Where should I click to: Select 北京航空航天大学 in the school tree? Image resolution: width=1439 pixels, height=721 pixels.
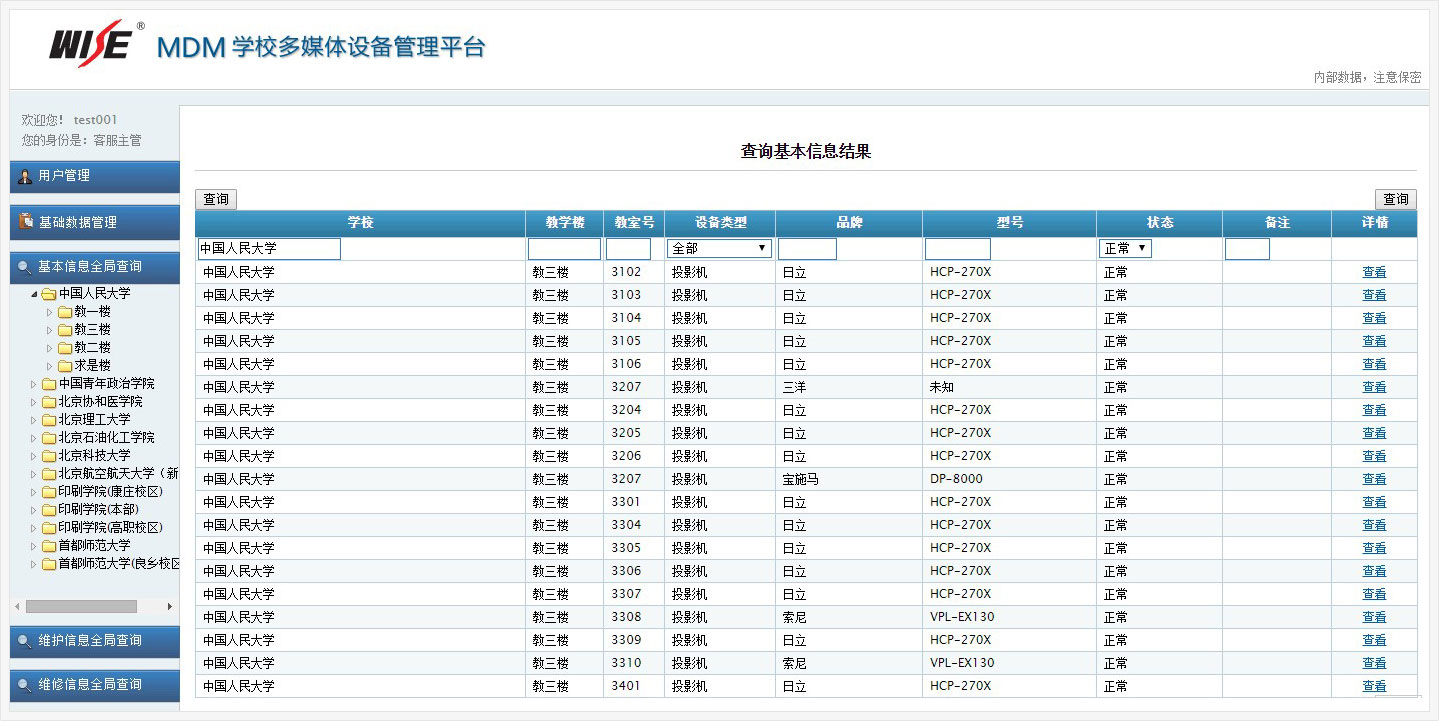(x=118, y=474)
